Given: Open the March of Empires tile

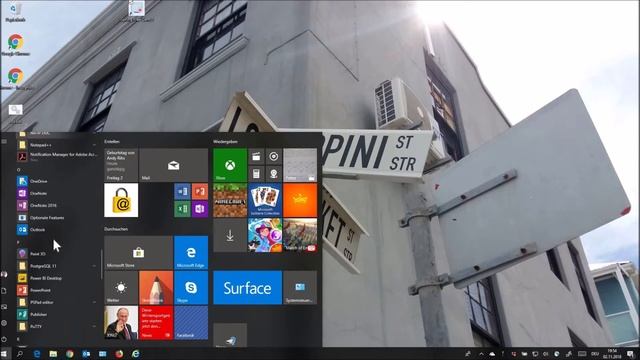Looking at the screenshot, I should 300,235.
